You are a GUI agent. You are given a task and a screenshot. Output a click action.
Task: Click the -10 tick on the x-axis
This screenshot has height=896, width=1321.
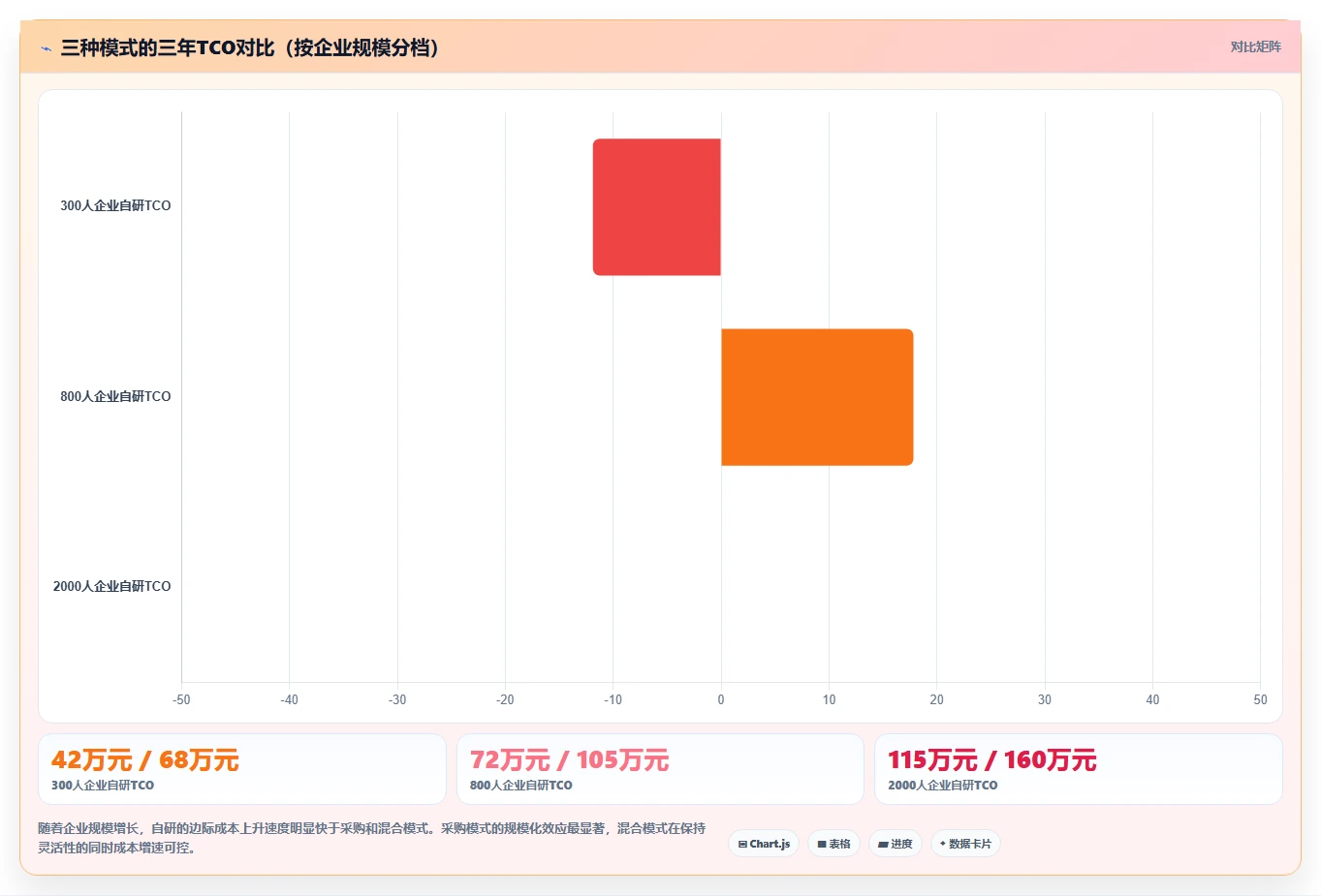613,699
